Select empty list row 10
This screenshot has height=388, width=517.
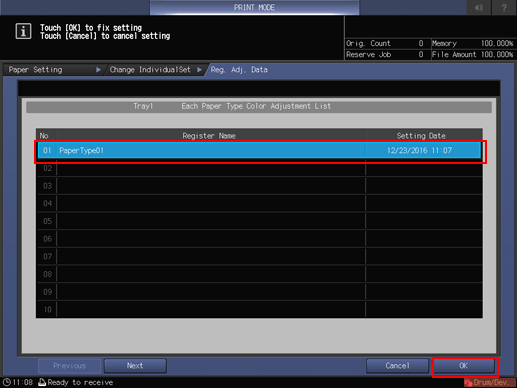click(x=259, y=309)
